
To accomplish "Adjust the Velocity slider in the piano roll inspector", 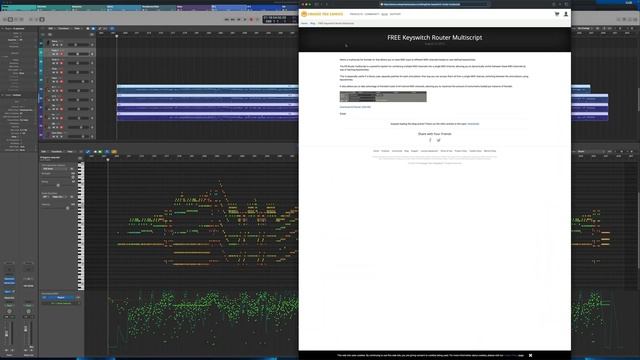I will (67, 208).
